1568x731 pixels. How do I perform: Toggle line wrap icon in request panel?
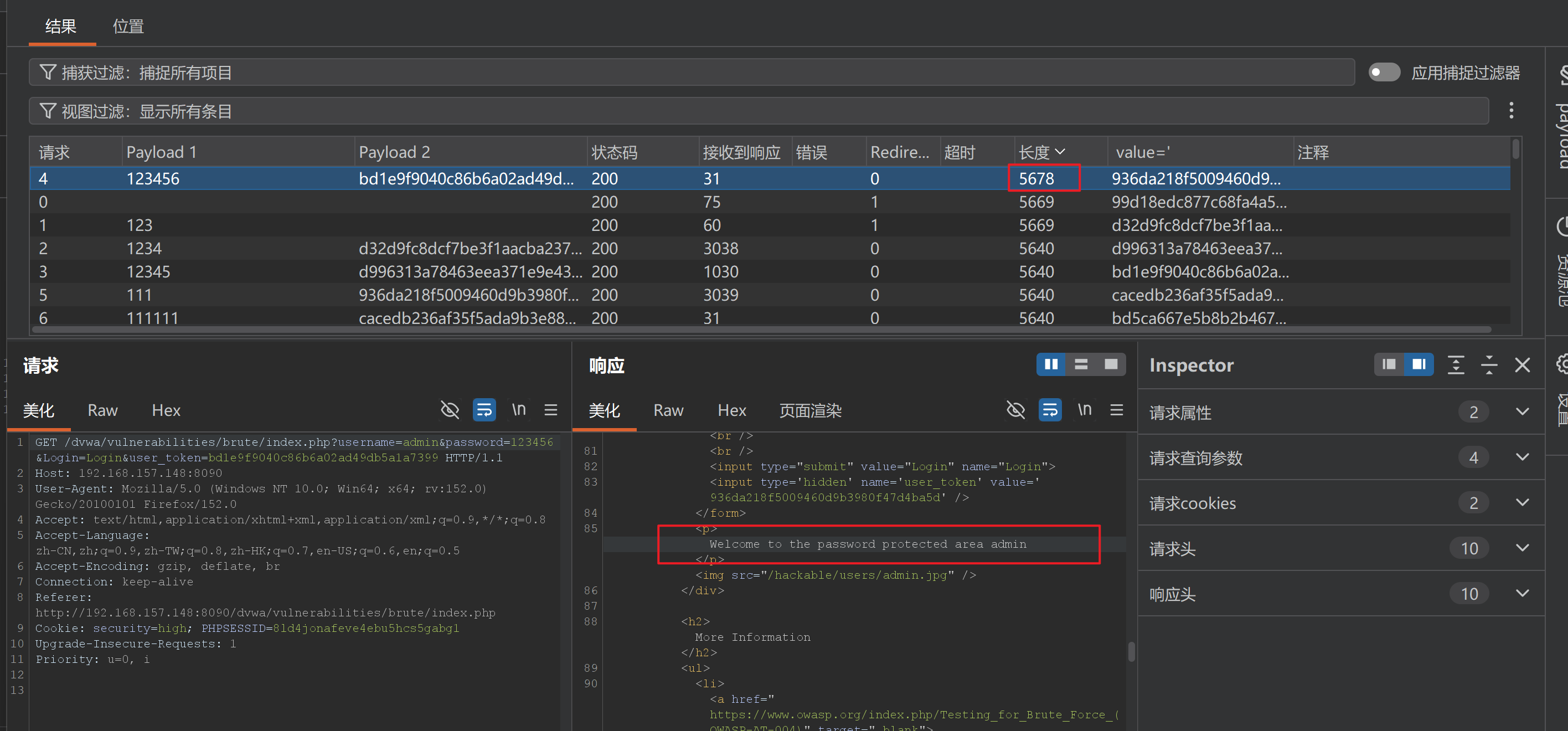tap(484, 410)
